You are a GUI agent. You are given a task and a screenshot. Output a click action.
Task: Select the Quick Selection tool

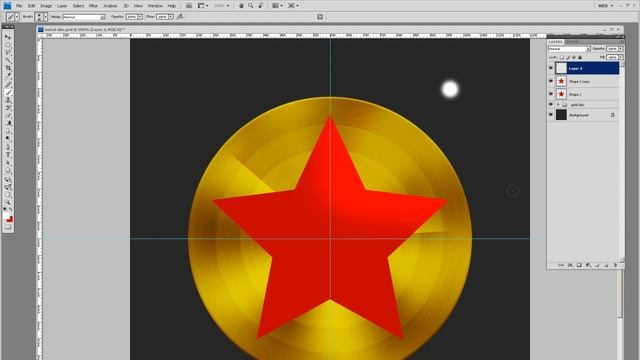pos(8,60)
